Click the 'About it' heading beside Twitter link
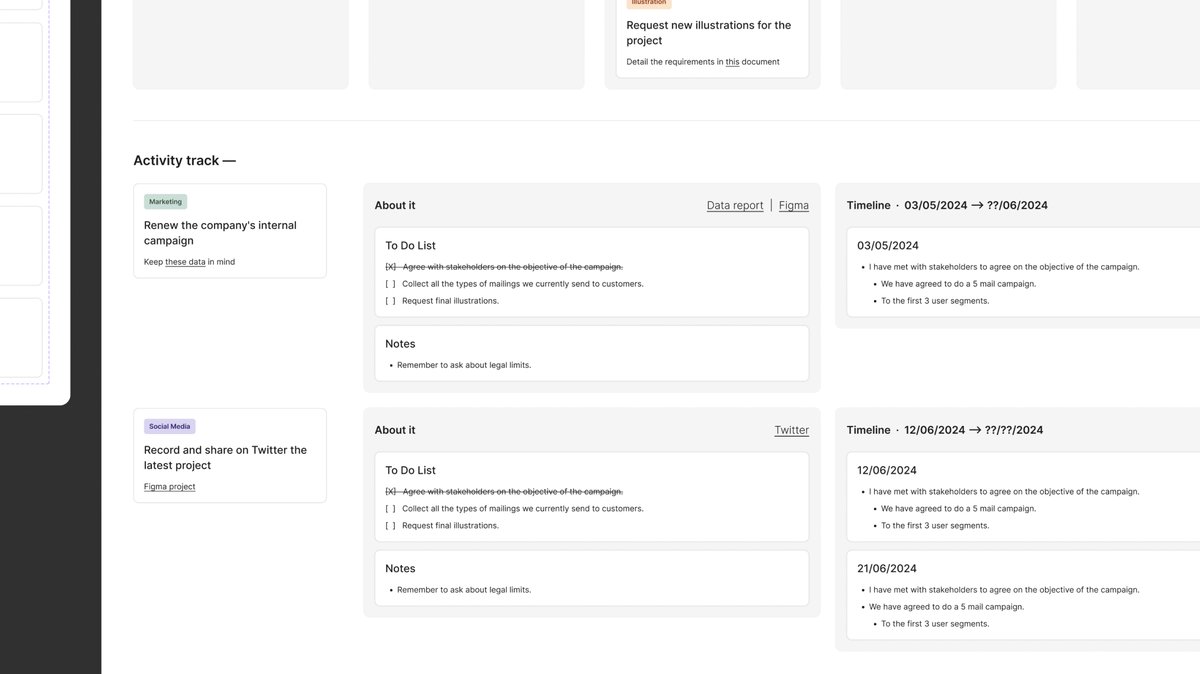This screenshot has width=1200, height=674. point(395,430)
